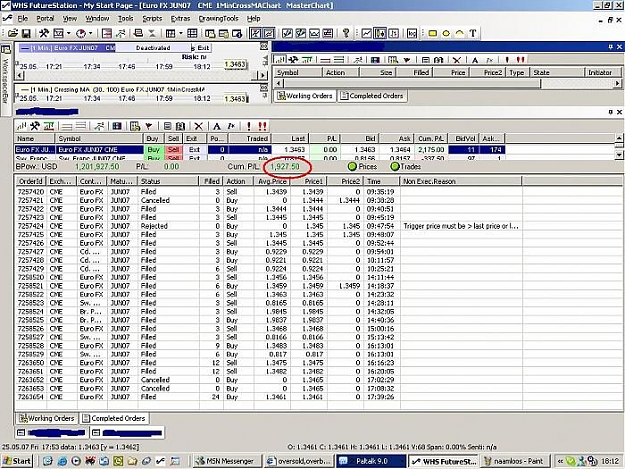The width and height of the screenshot is (625, 469).
Task: Click the X delete icon in upper-right panel toolbar
Action: 457,60
